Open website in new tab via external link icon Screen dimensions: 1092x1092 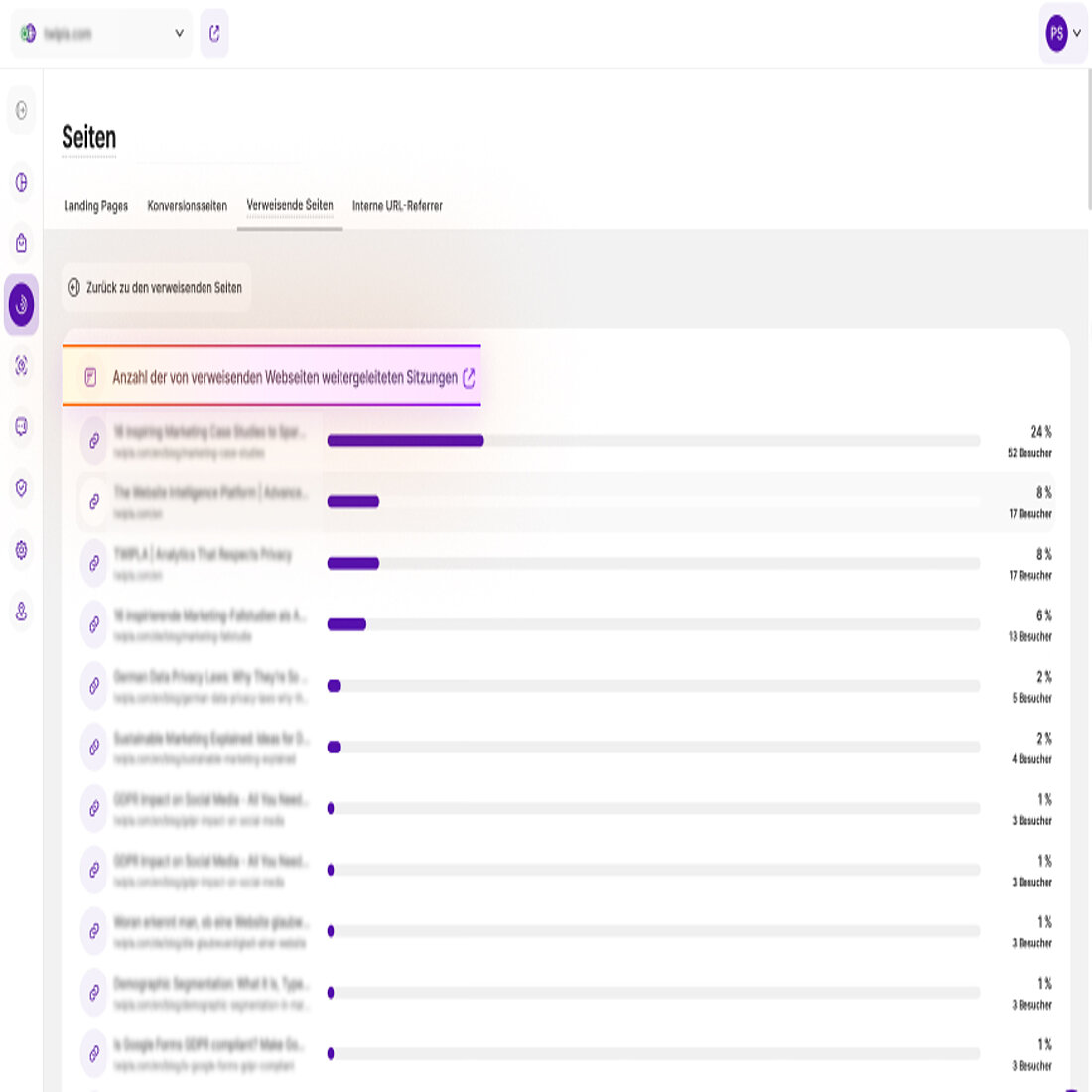point(213,33)
